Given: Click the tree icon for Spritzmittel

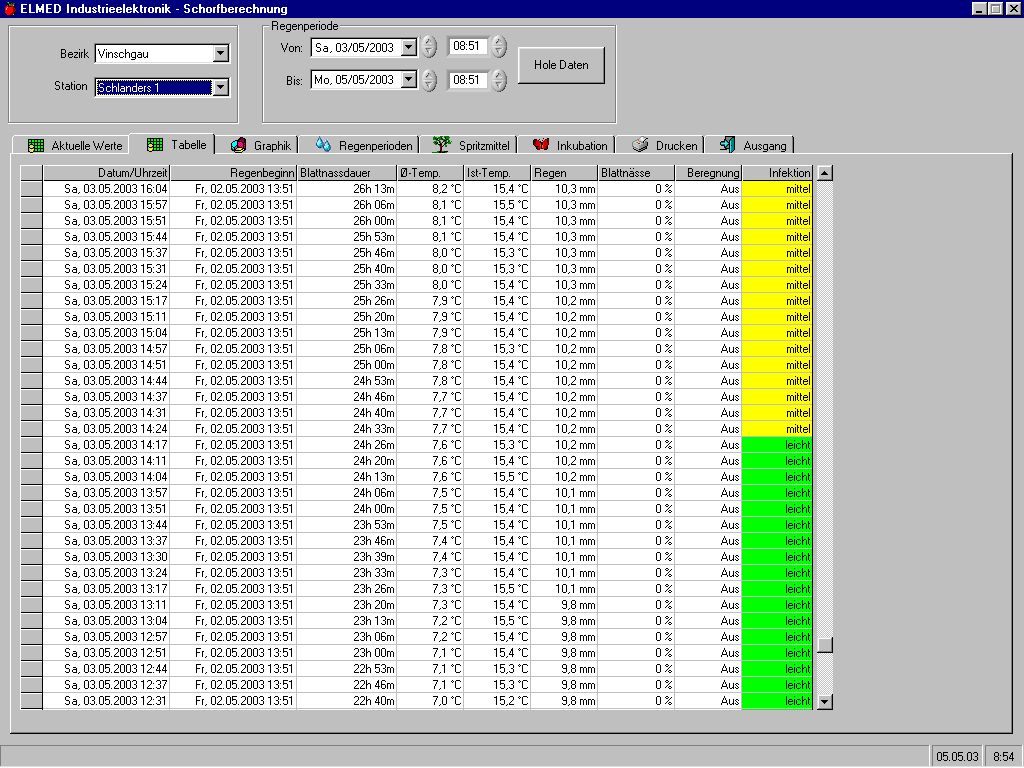Looking at the screenshot, I should (x=441, y=145).
